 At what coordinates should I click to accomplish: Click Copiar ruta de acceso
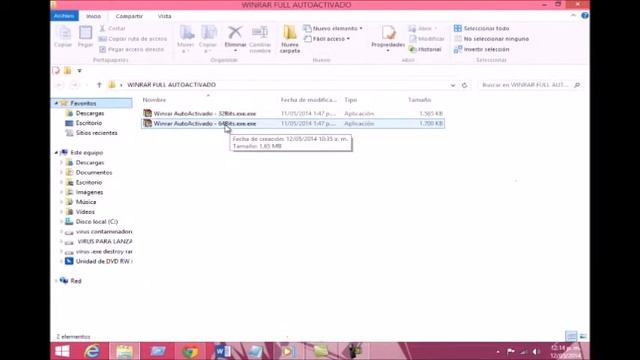click(x=133, y=39)
